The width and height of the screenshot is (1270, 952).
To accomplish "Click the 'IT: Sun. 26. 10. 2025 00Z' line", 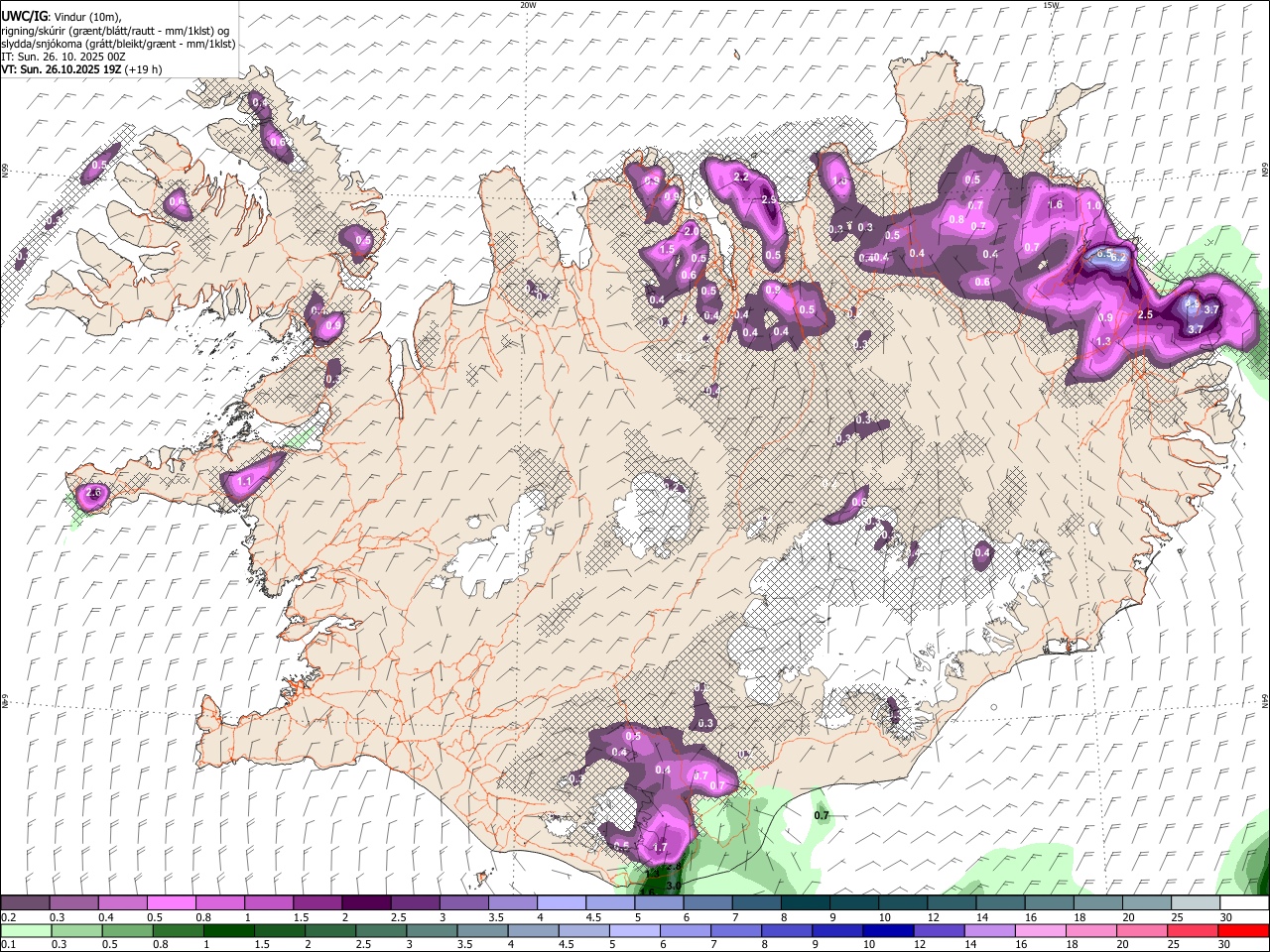I will click(x=63, y=57).
